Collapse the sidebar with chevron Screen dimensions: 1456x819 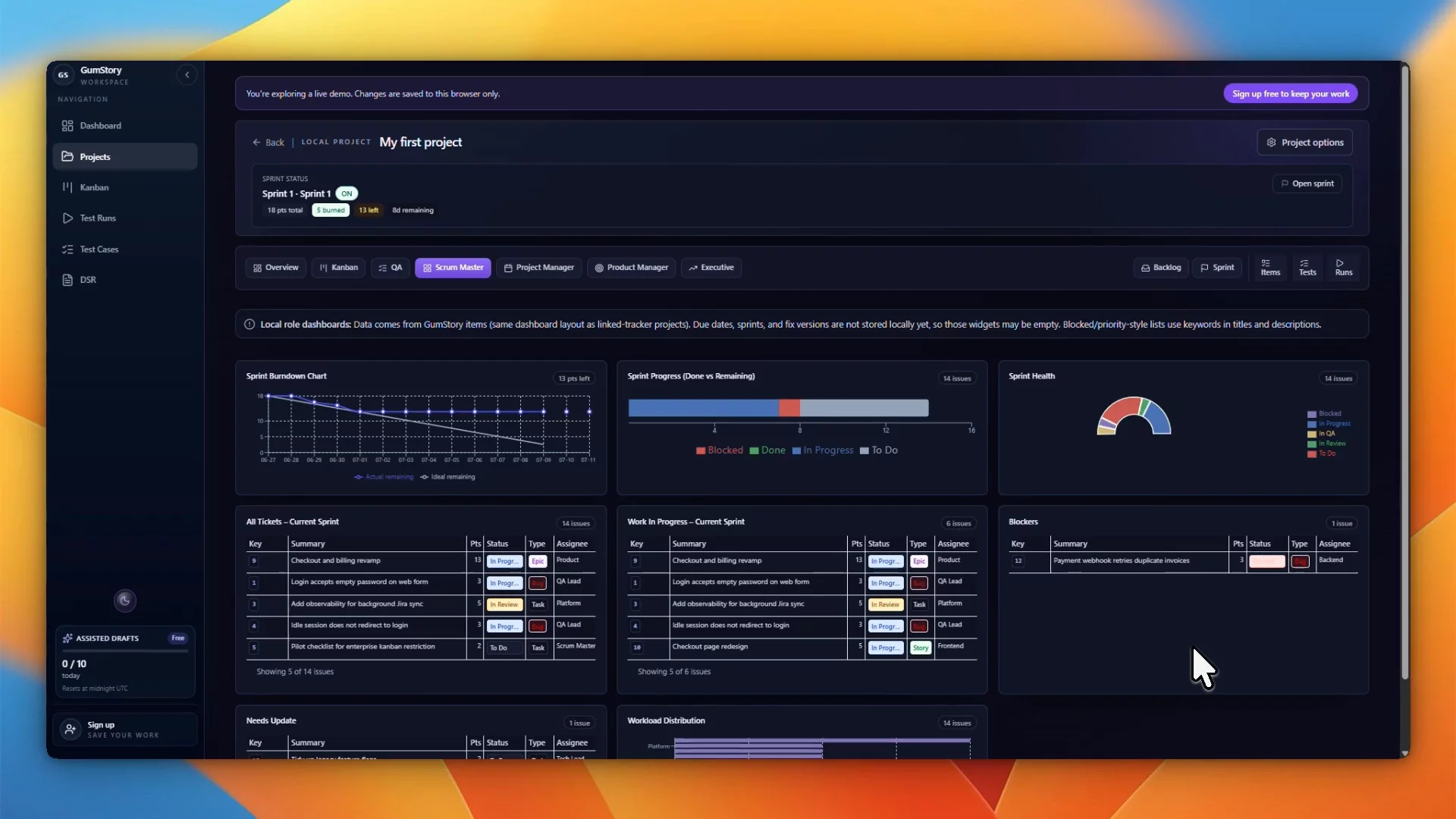pyautogui.click(x=187, y=74)
